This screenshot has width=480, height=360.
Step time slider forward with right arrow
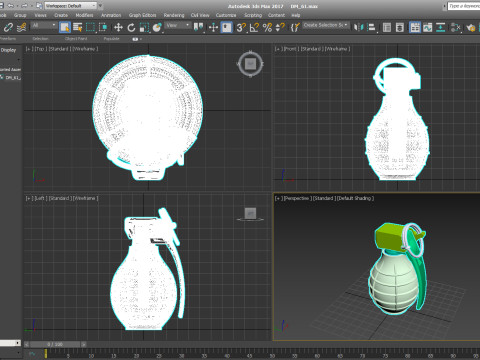83,344
